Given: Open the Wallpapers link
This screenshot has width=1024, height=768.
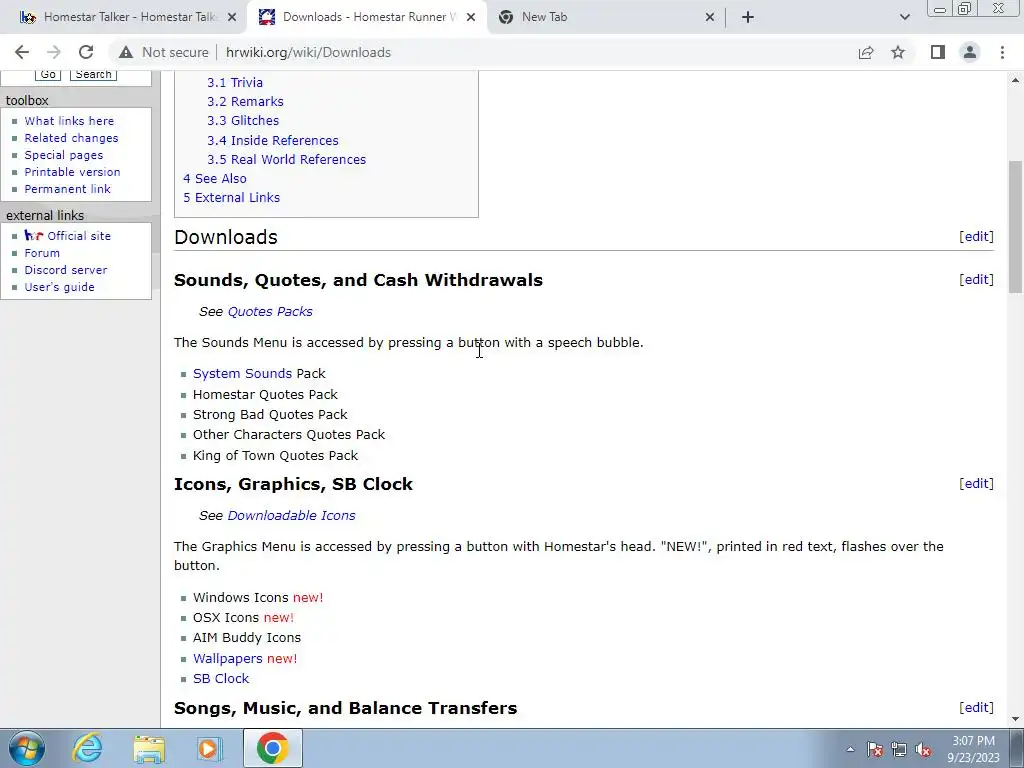Looking at the screenshot, I should [x=227, y=658].
